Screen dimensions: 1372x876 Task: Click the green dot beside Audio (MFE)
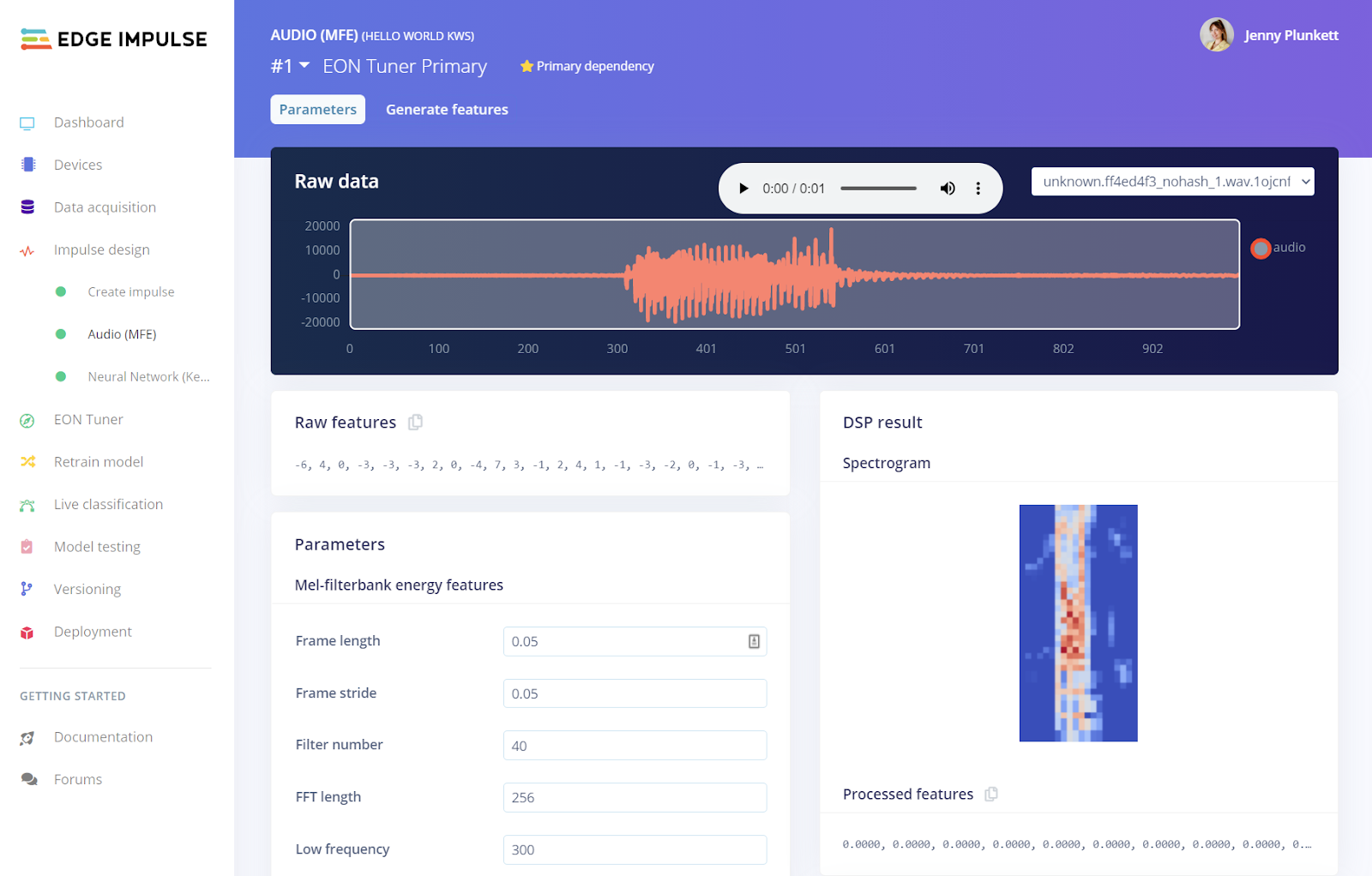coord(61,334)
